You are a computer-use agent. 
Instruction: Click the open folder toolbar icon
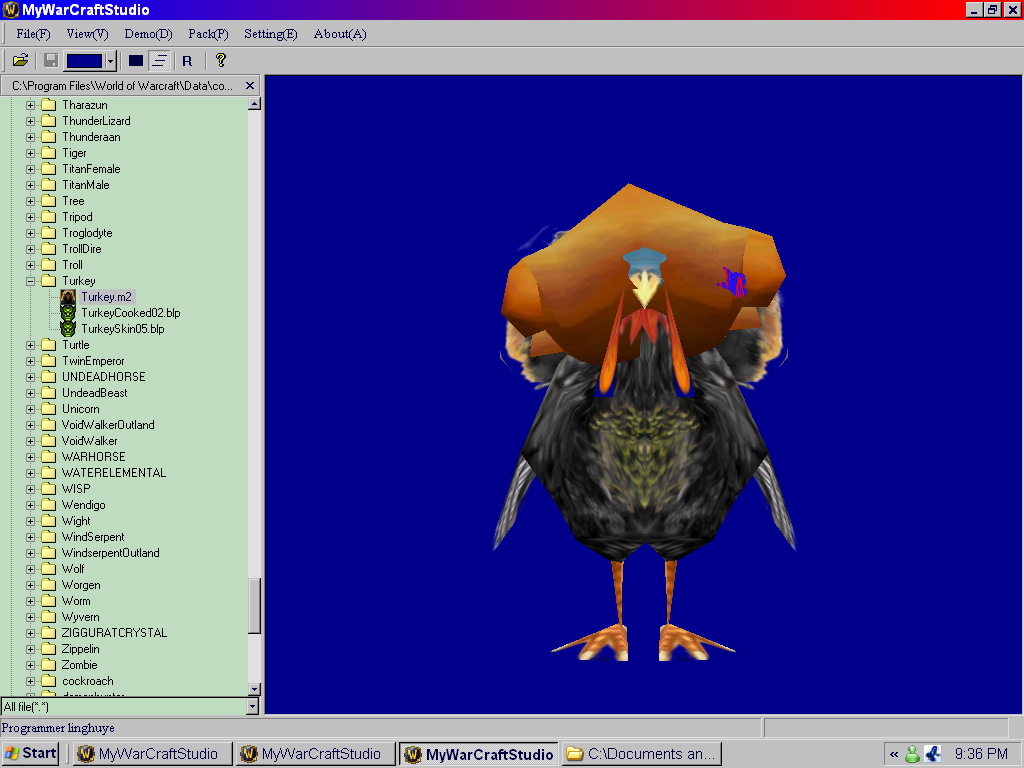pos(20,61)
